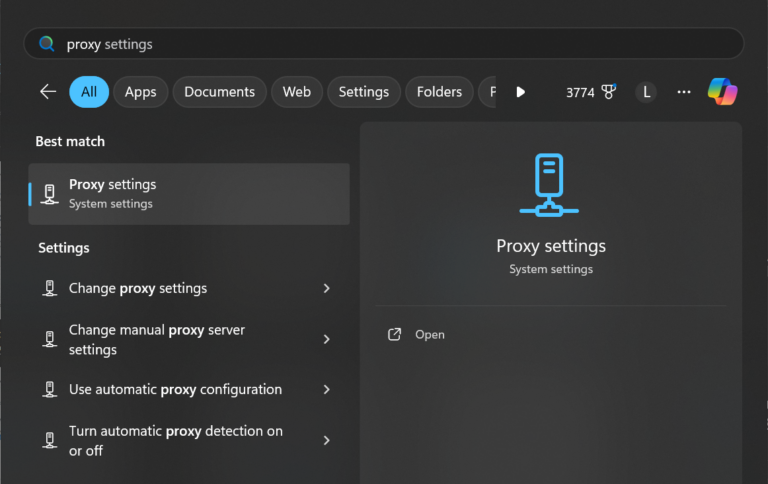Open Proxy settings best match result
The image size is (768, 484).
pos(189,194)
